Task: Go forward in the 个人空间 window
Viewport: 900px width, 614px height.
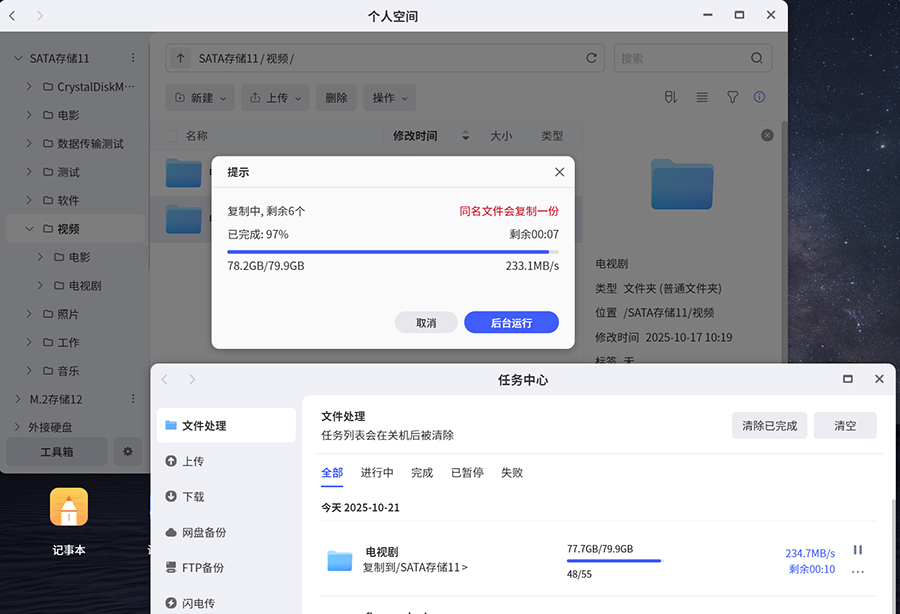Action: [40, 15]
